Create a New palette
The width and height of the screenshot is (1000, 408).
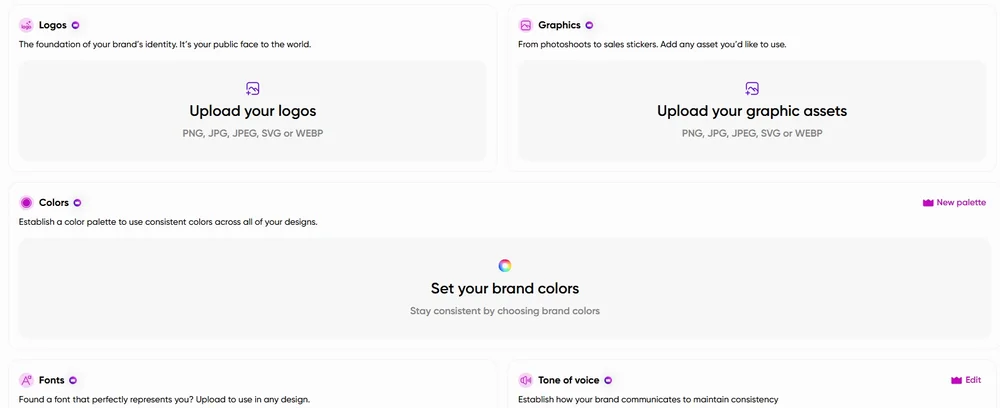[954, 202]
